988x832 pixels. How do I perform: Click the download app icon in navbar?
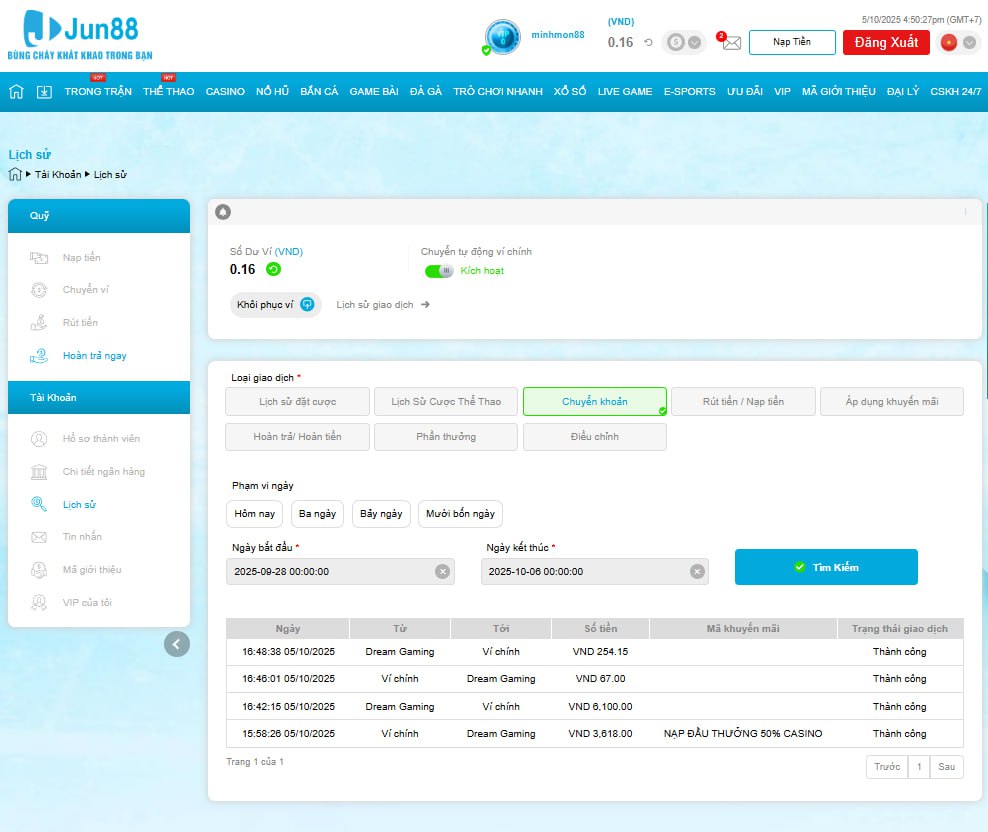44,92
